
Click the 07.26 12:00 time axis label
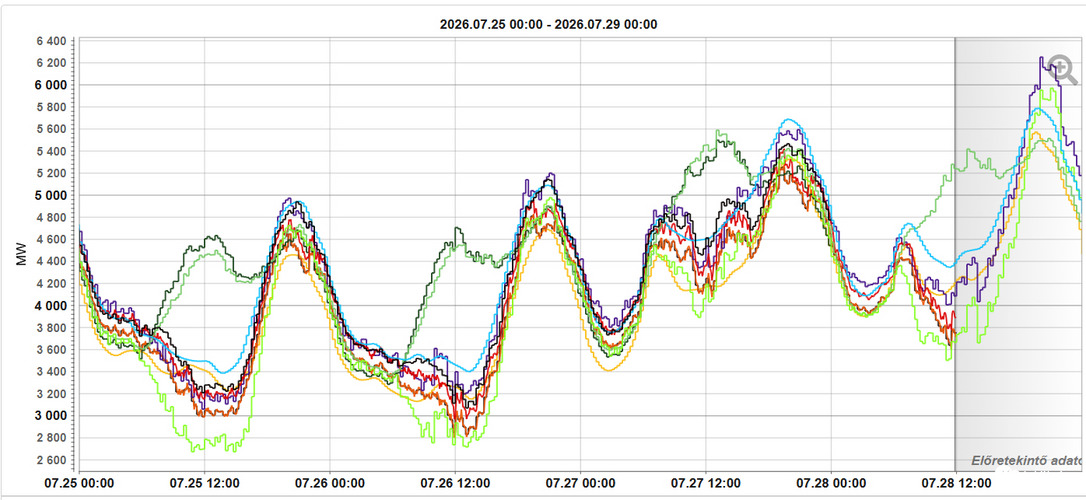point(455,483)
